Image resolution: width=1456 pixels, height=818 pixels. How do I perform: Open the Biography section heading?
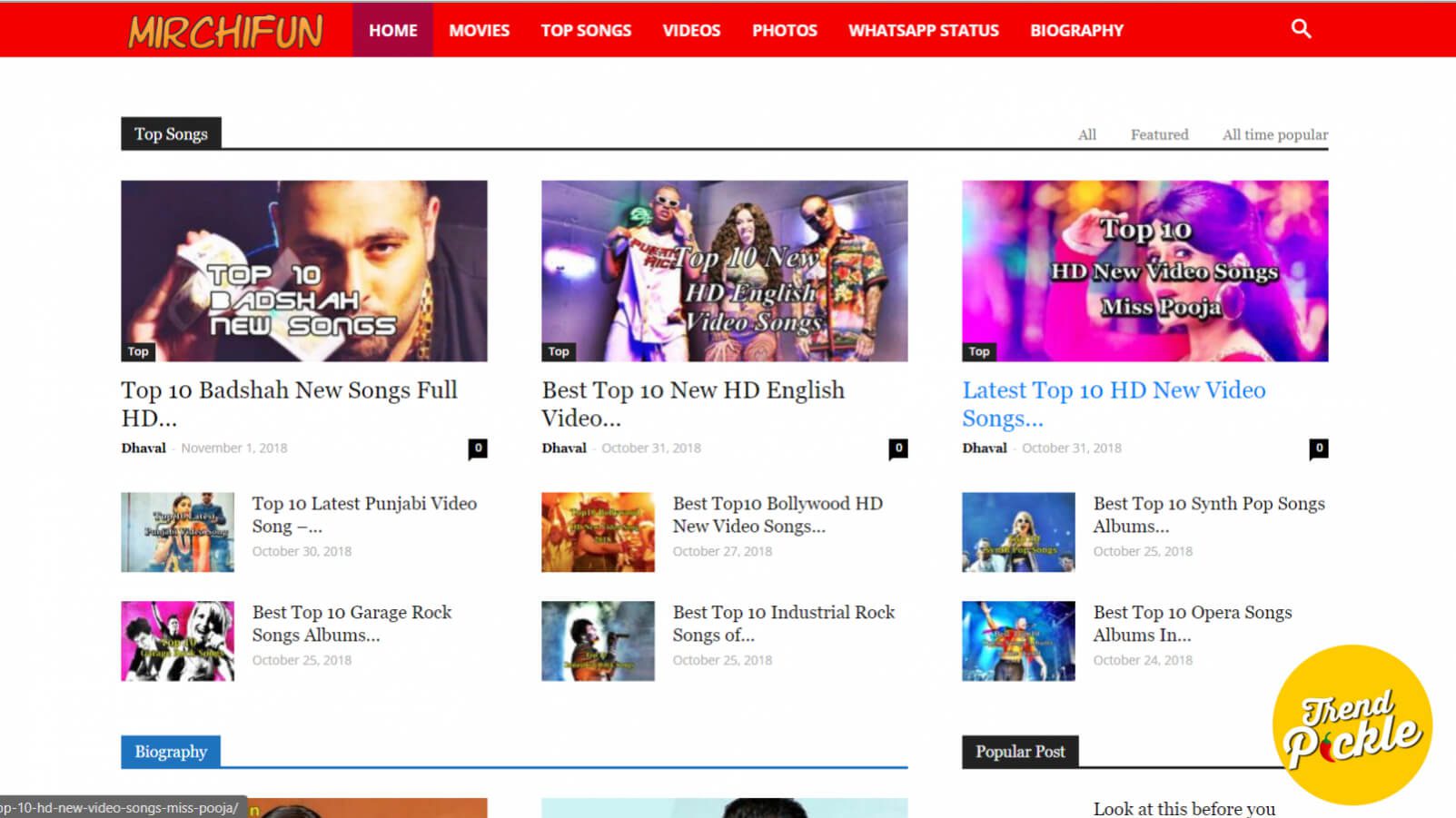point(171,752)
